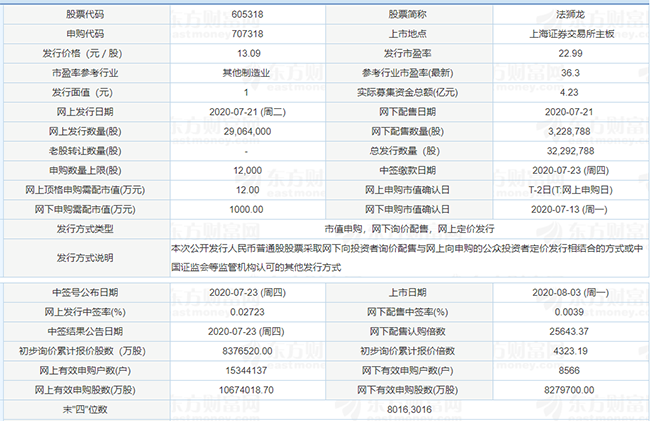Select subscription code 707318
Image resolution: width=650 pixels, height=421 pixels.
[x=247, y=34]
